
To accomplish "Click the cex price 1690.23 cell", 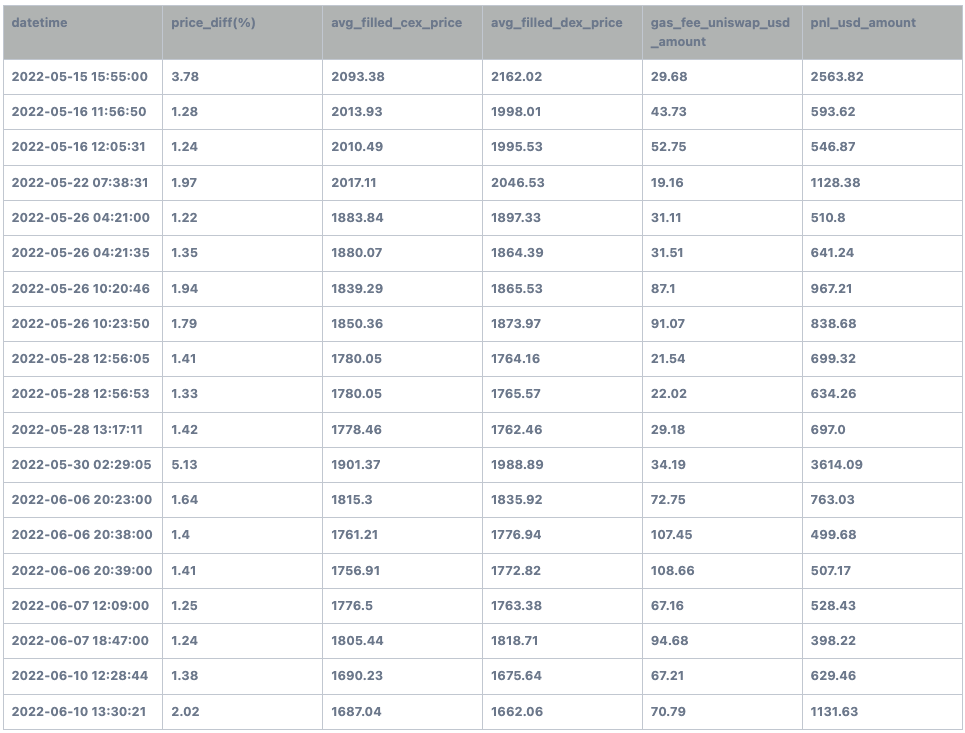I will tap(356, 676).
